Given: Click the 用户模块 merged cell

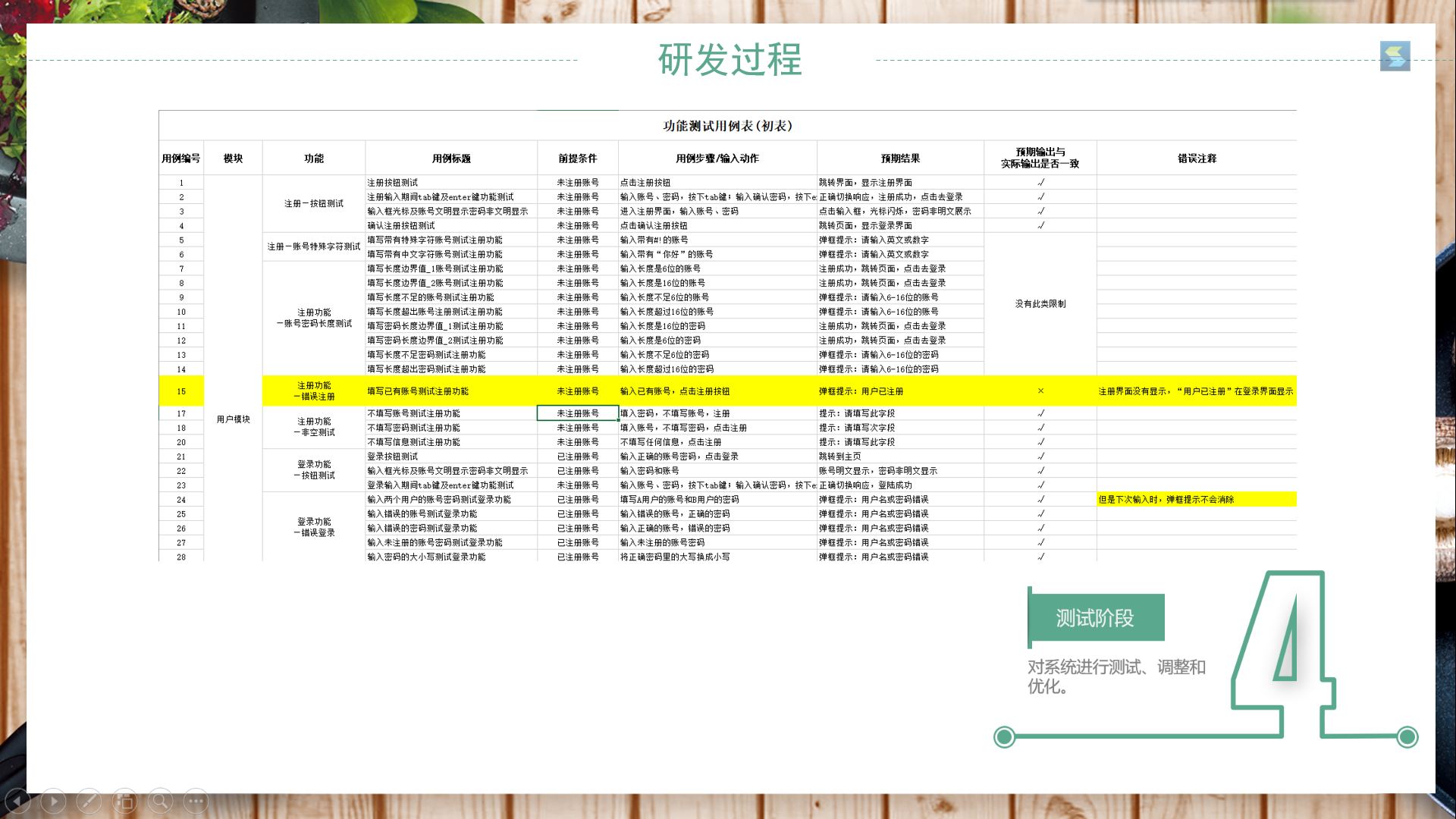Looking at the screenshot, I should click(233, 419).
